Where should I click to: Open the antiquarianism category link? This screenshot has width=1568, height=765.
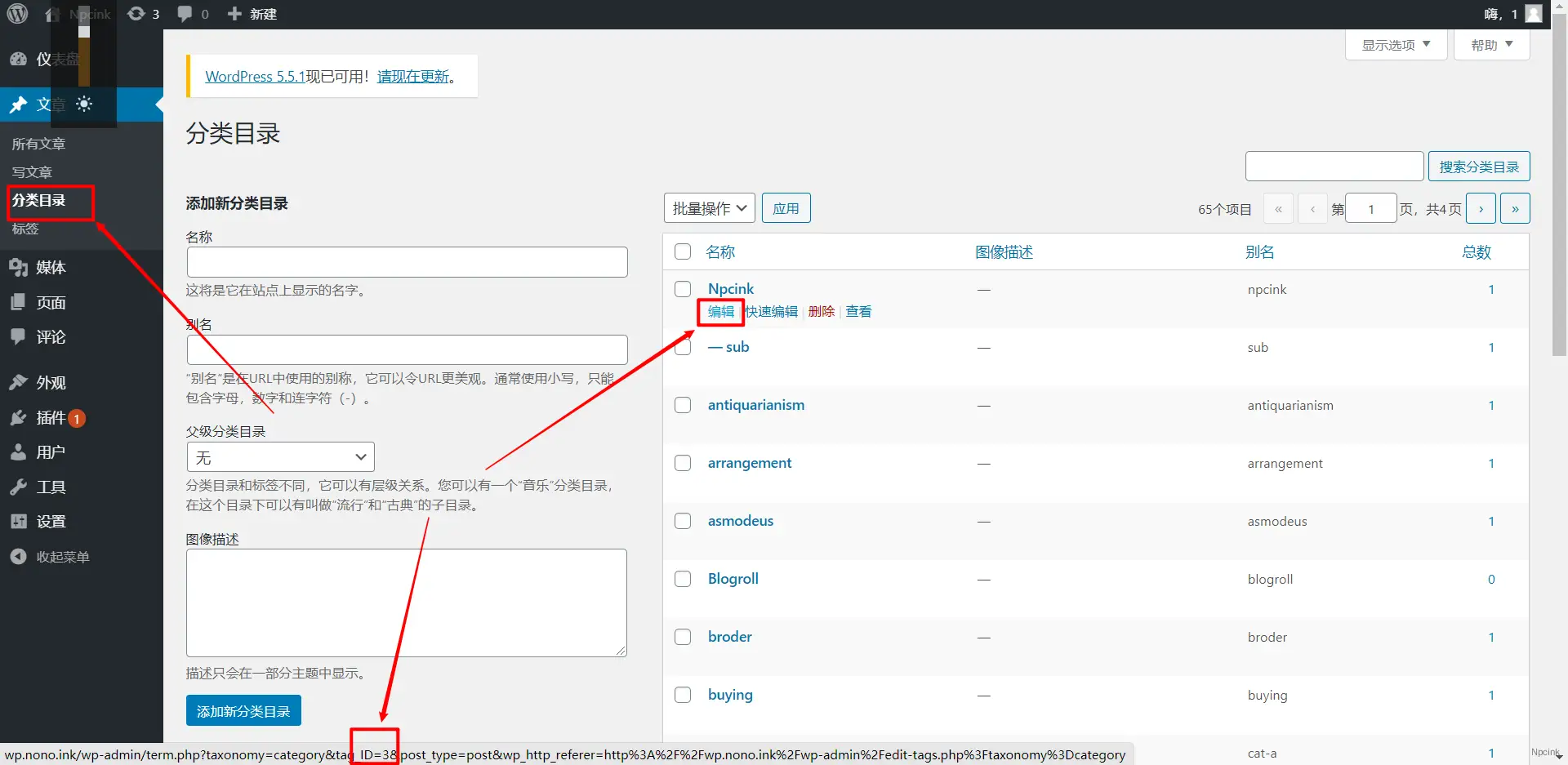click(756, 405)
